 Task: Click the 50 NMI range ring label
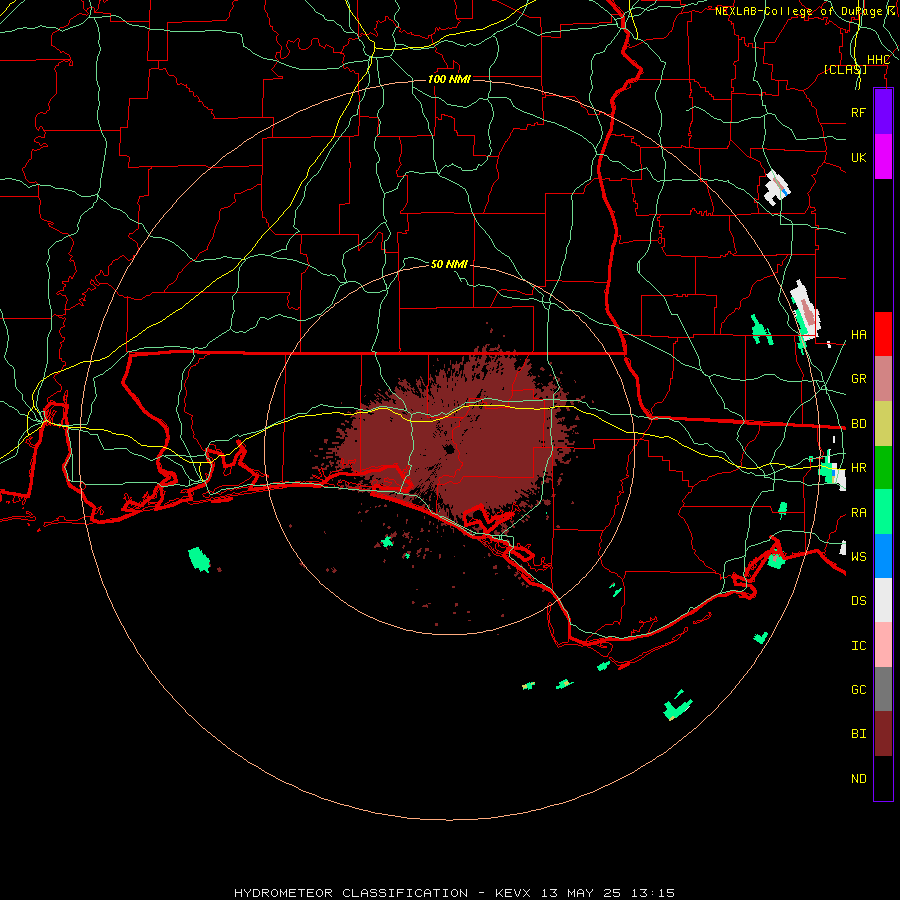pyautogui.click(x=449, y=264)
